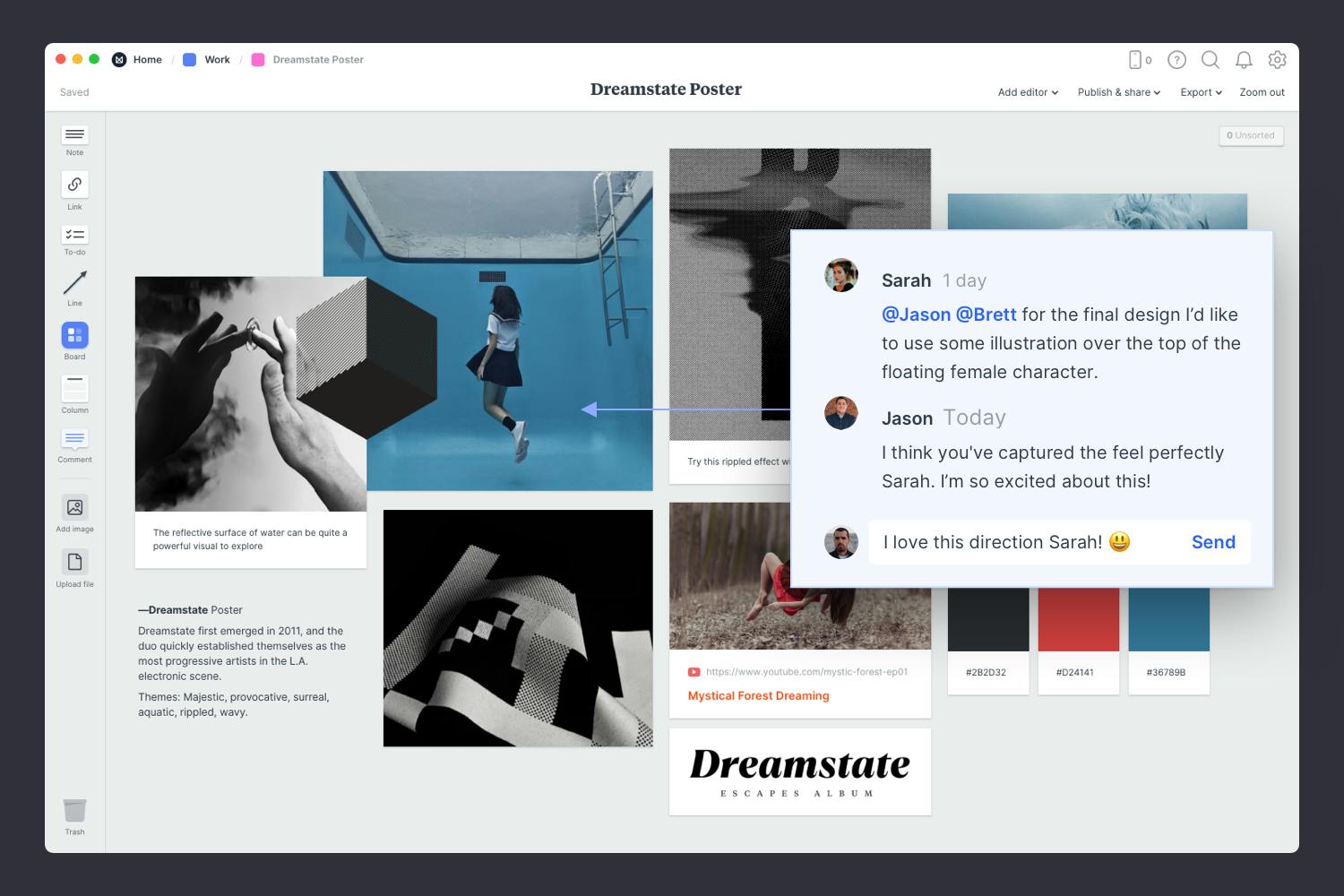Image resolution: width=1344 pixels, height=896 pixels.
Task: Click the 'reflective surface of water' caption
Action: click(250, 539)
